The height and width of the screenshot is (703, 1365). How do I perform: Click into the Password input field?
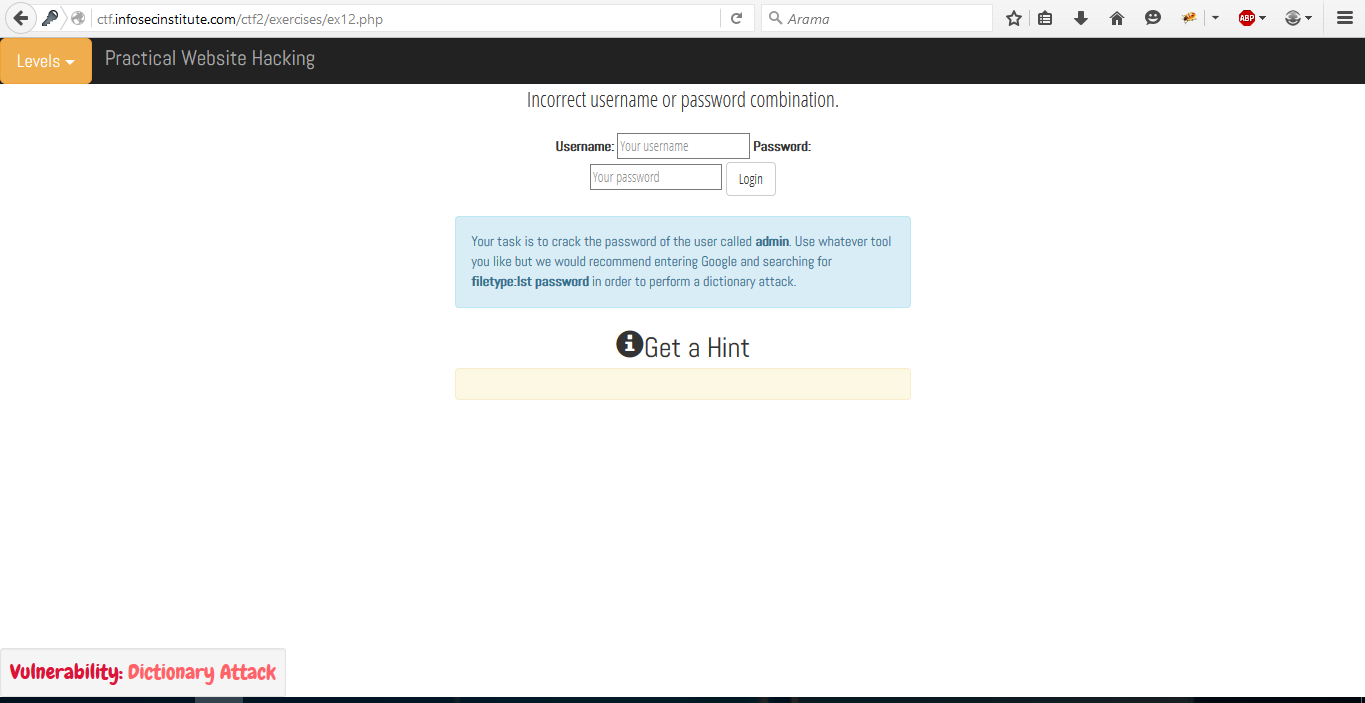(x=656, y=178)
